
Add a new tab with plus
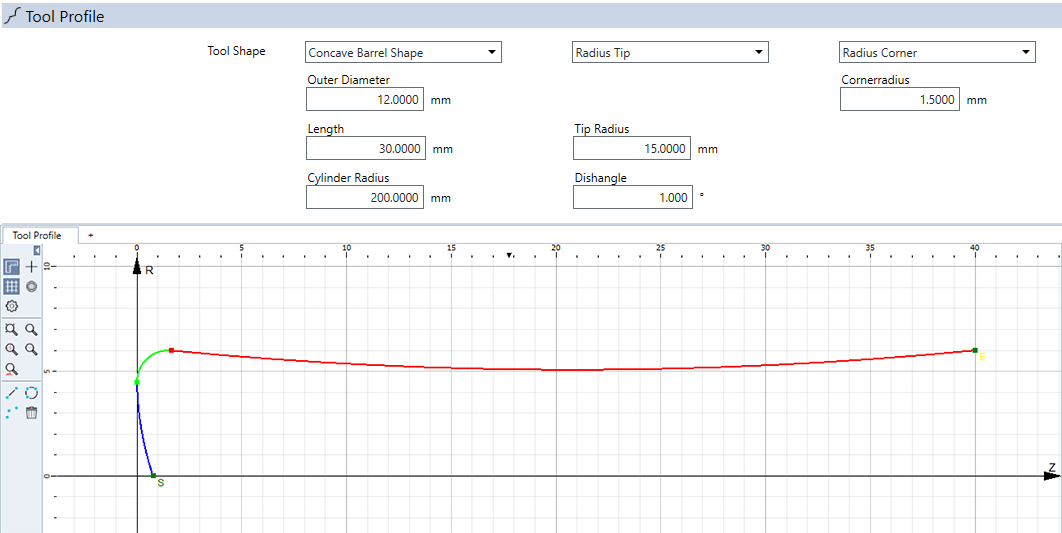(x=91, y=235)
